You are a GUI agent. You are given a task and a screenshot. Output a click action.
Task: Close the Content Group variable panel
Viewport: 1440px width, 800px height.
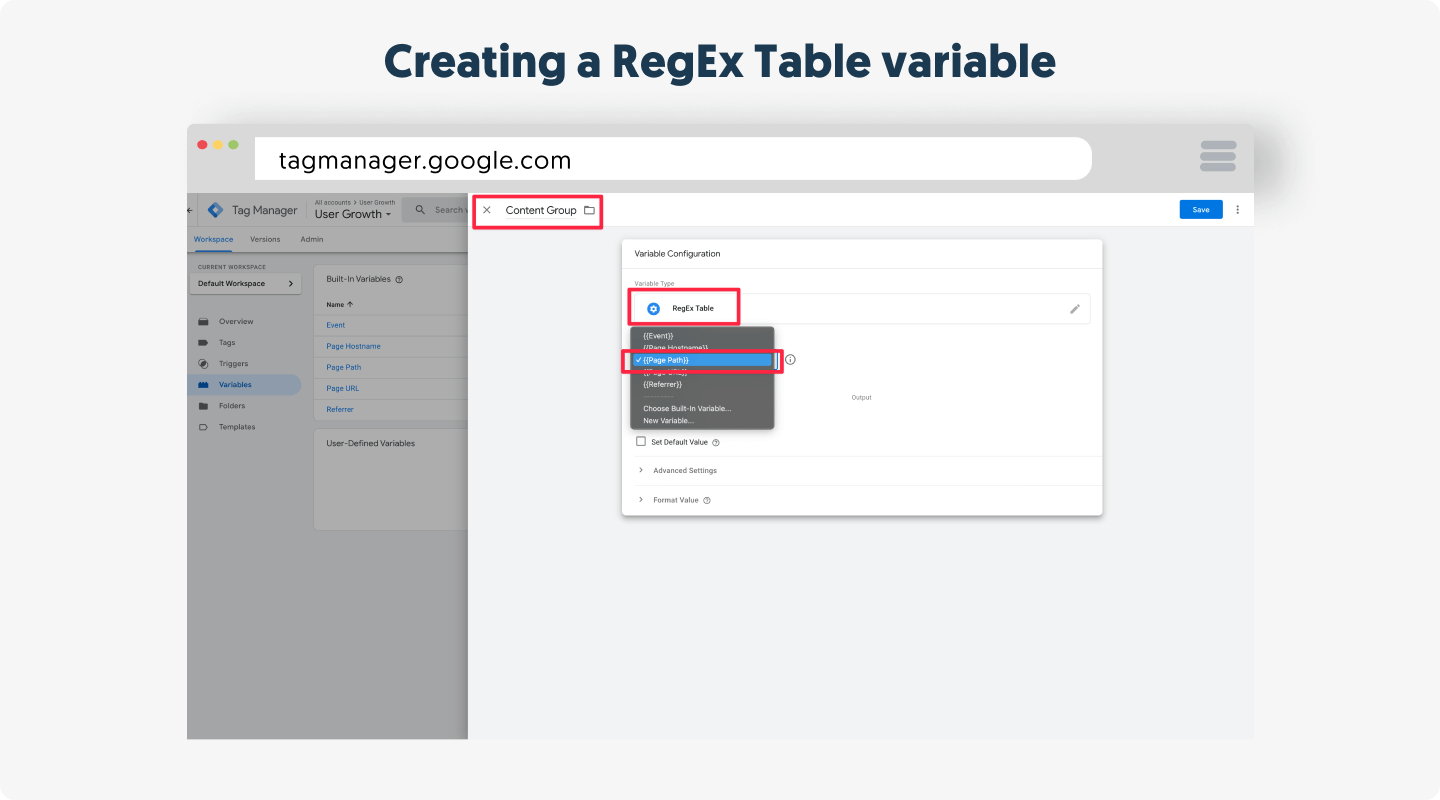[x=487, y=210]
